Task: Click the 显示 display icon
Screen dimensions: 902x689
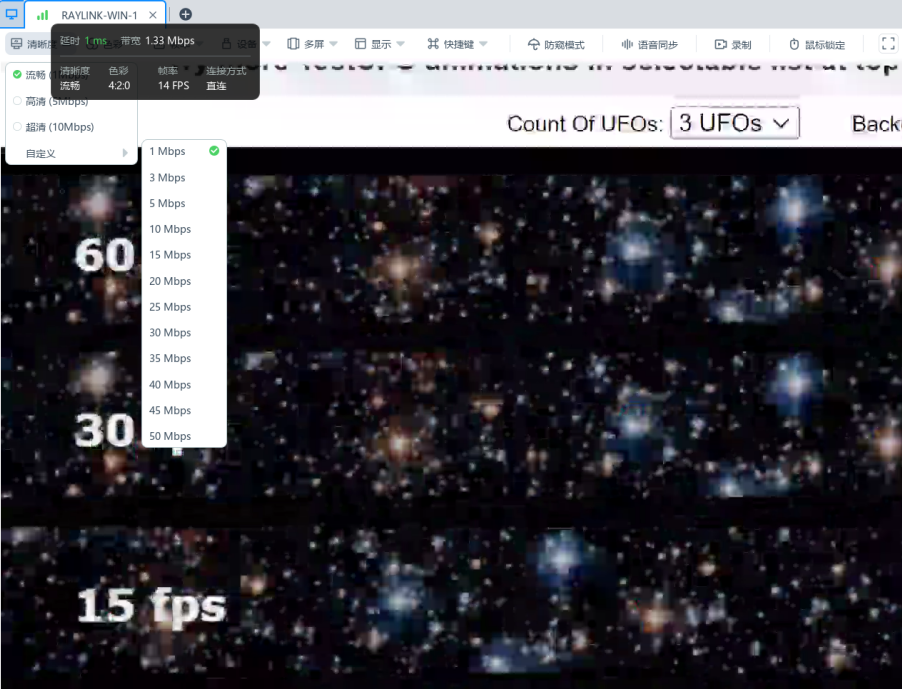Action: (x=360, y=44)
